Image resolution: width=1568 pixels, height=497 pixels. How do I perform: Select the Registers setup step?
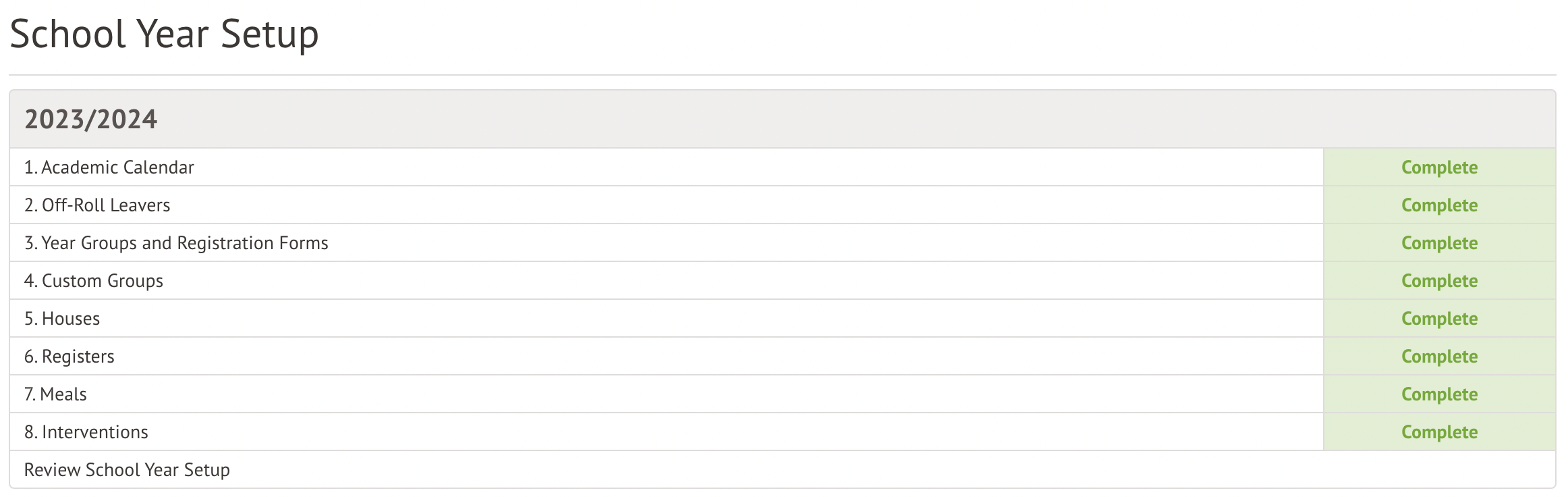coord(69,357)
